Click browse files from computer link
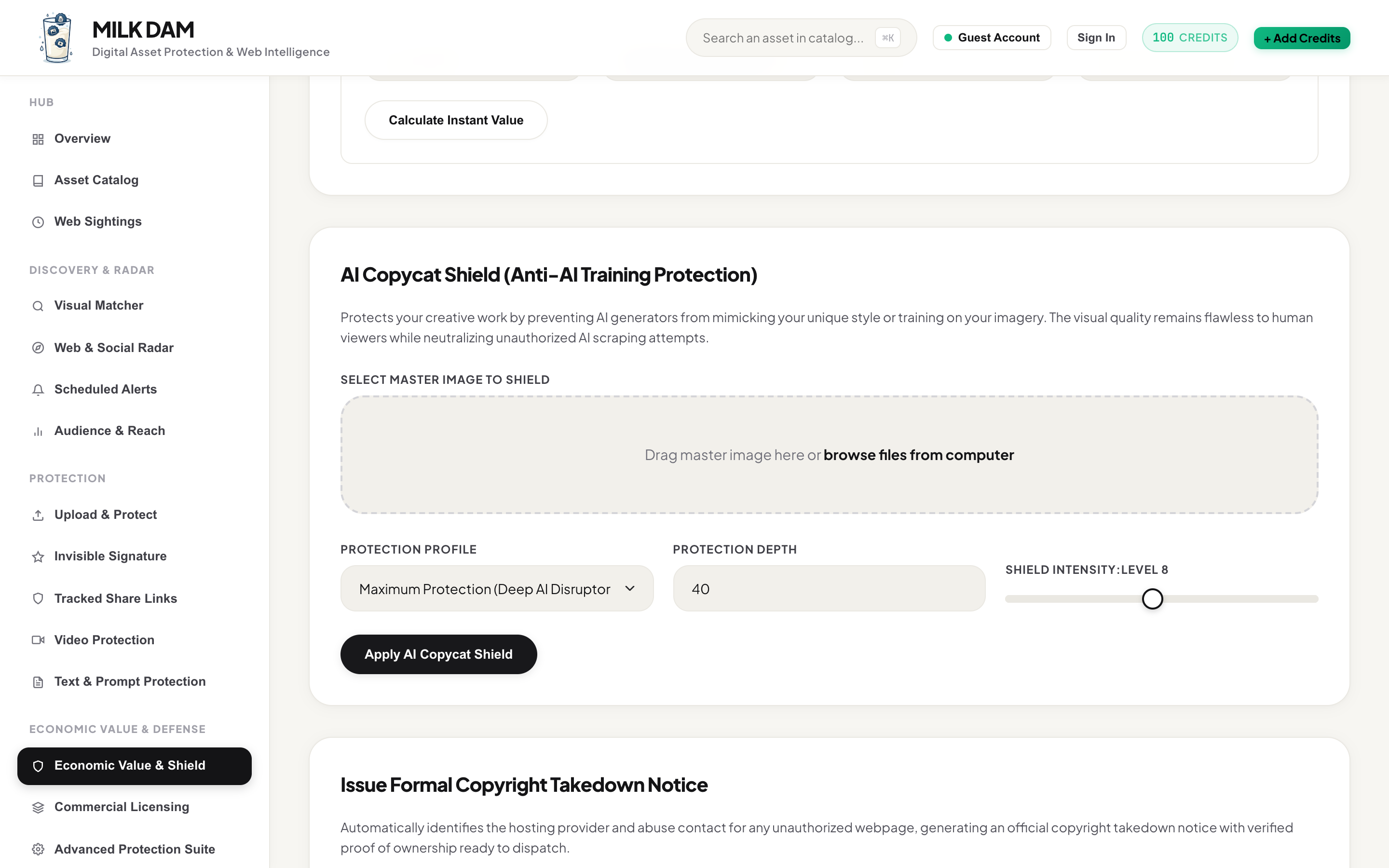The height and width of the screenshot is (868, 1389). click(918, 455)
